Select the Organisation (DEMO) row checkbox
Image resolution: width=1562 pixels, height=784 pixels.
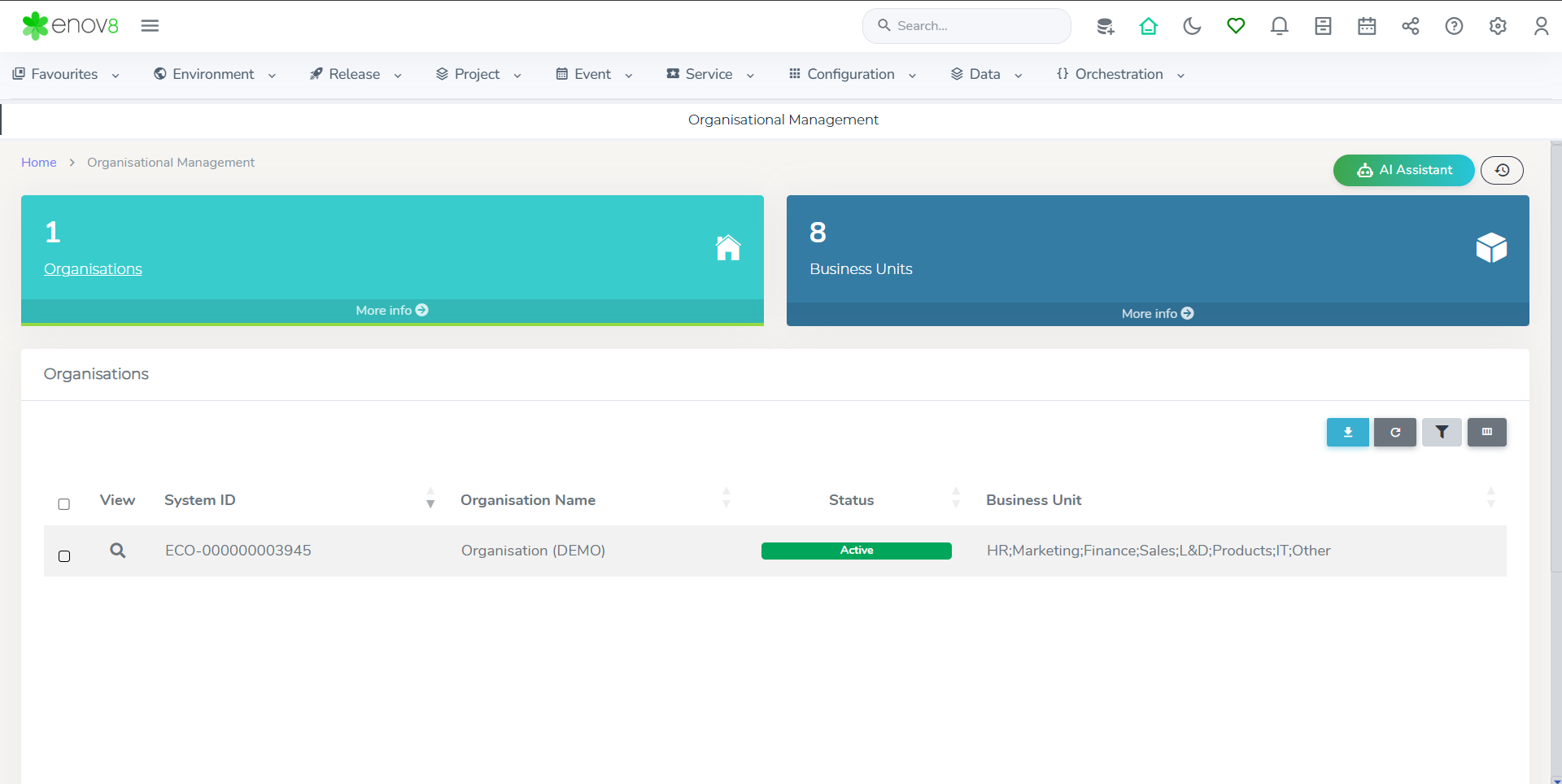(64, 556)
